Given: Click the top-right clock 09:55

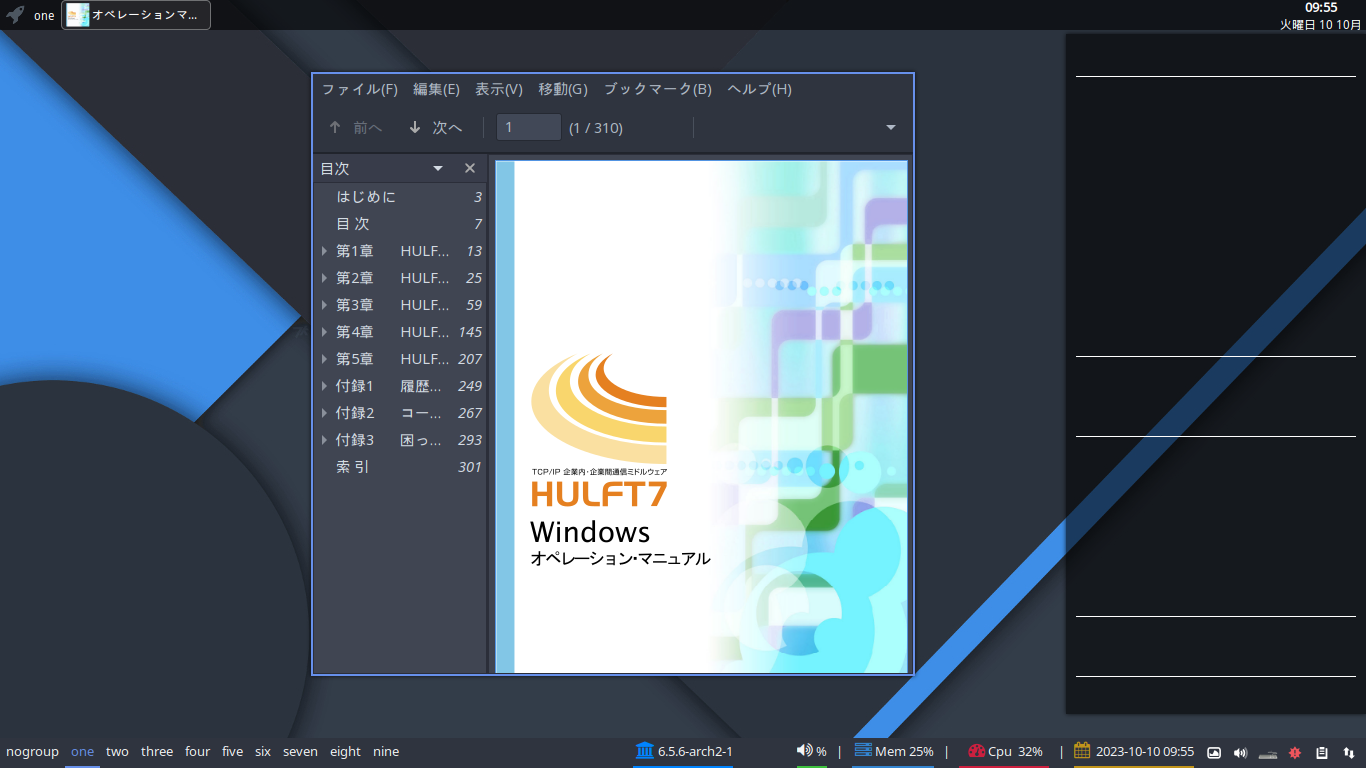Looking at the screenshot, I should [1321, 8].
